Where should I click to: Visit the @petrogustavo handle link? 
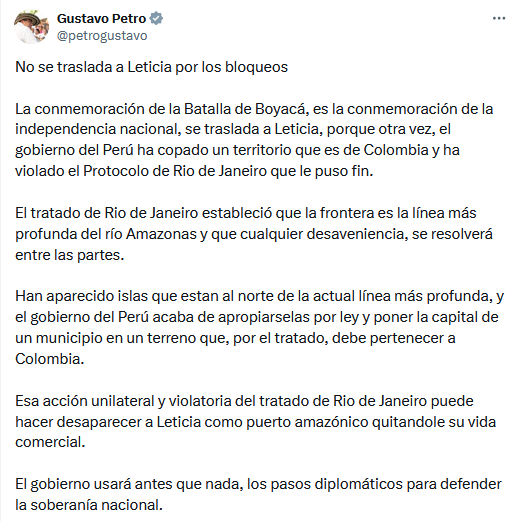tap(102, 36)
